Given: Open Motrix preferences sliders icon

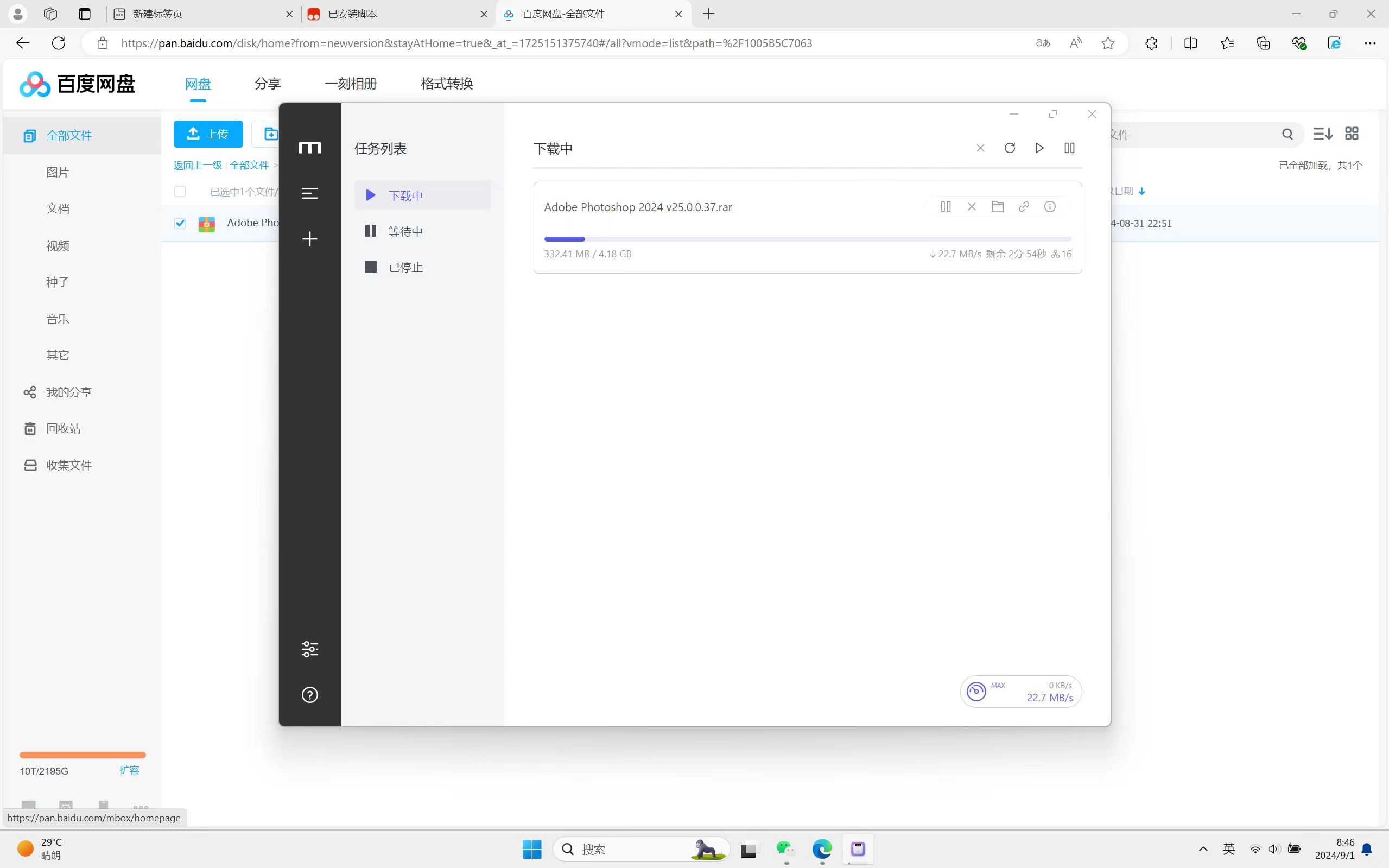Looking at the screenshot, I should (x=309, y=649).
